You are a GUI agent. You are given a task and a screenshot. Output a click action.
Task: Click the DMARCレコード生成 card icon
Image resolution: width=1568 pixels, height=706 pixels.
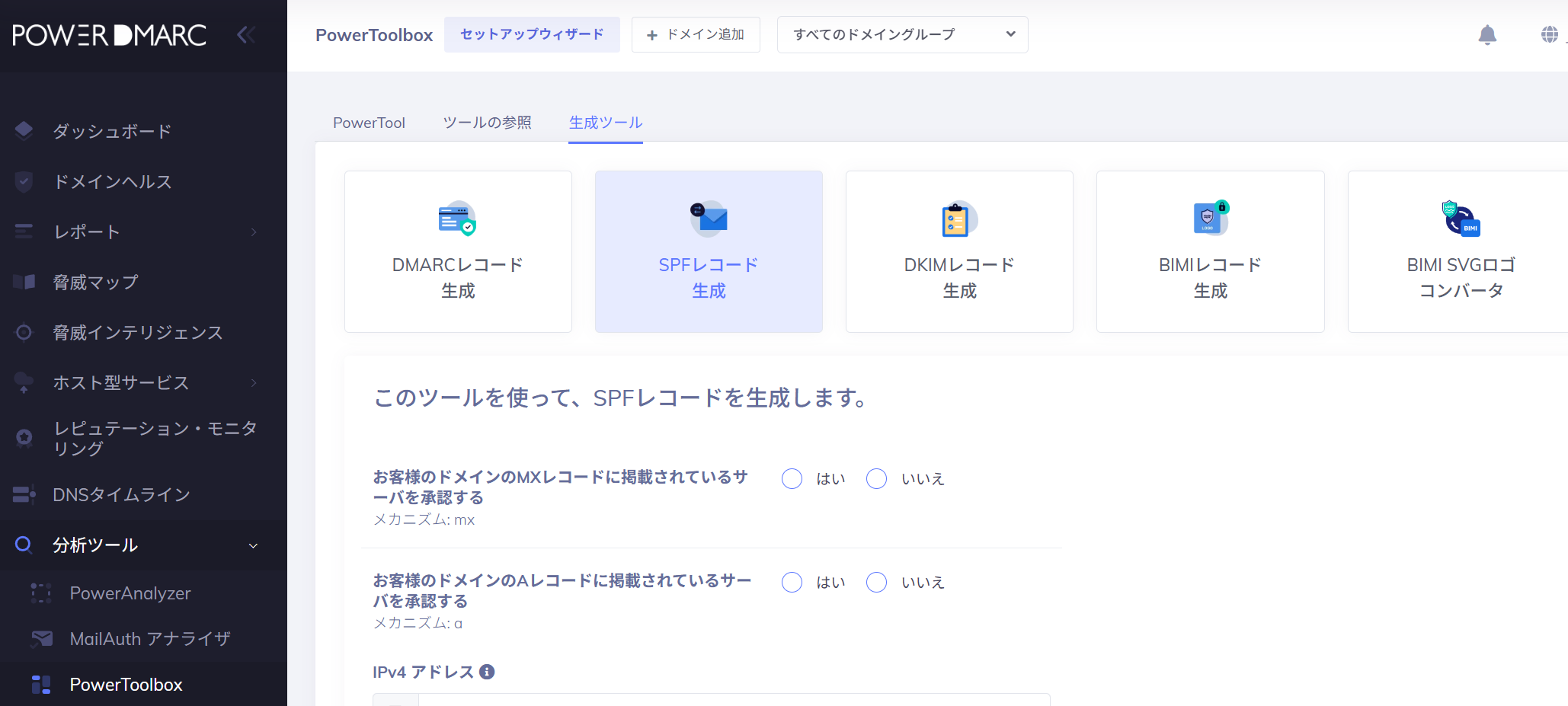coord(457,219)
